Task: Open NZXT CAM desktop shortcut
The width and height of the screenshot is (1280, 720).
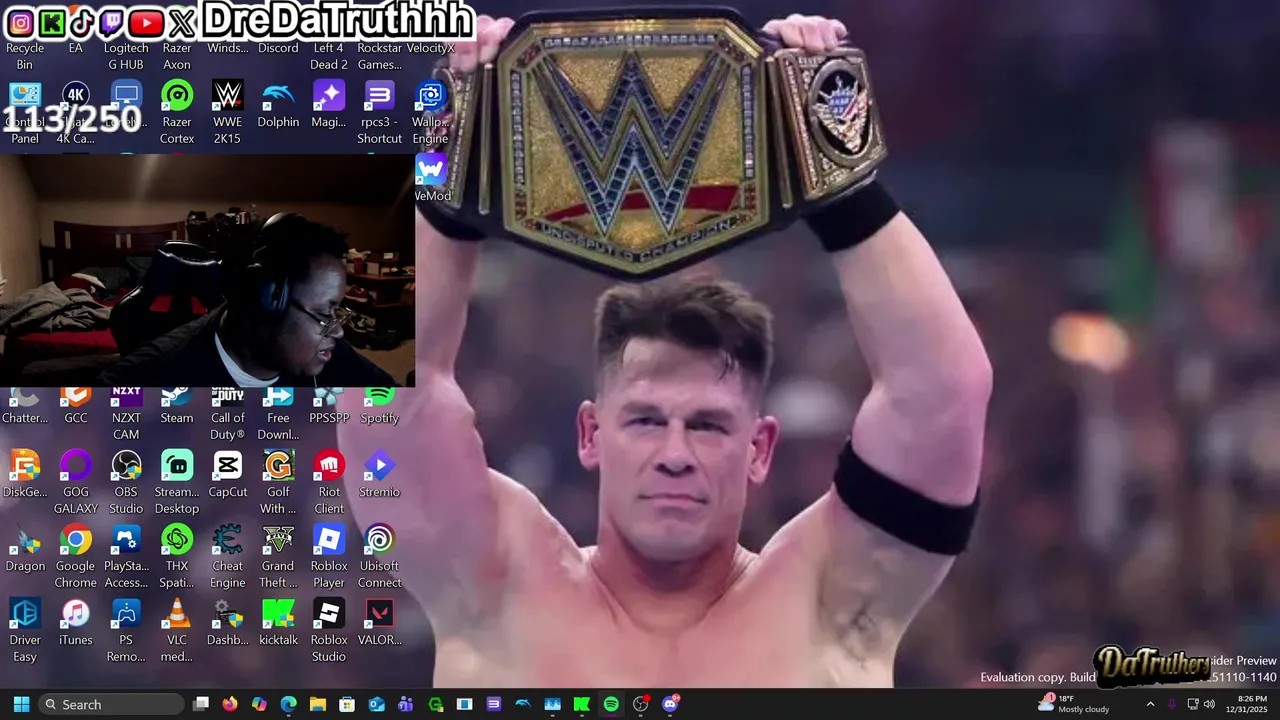Action: click(126, 414)
